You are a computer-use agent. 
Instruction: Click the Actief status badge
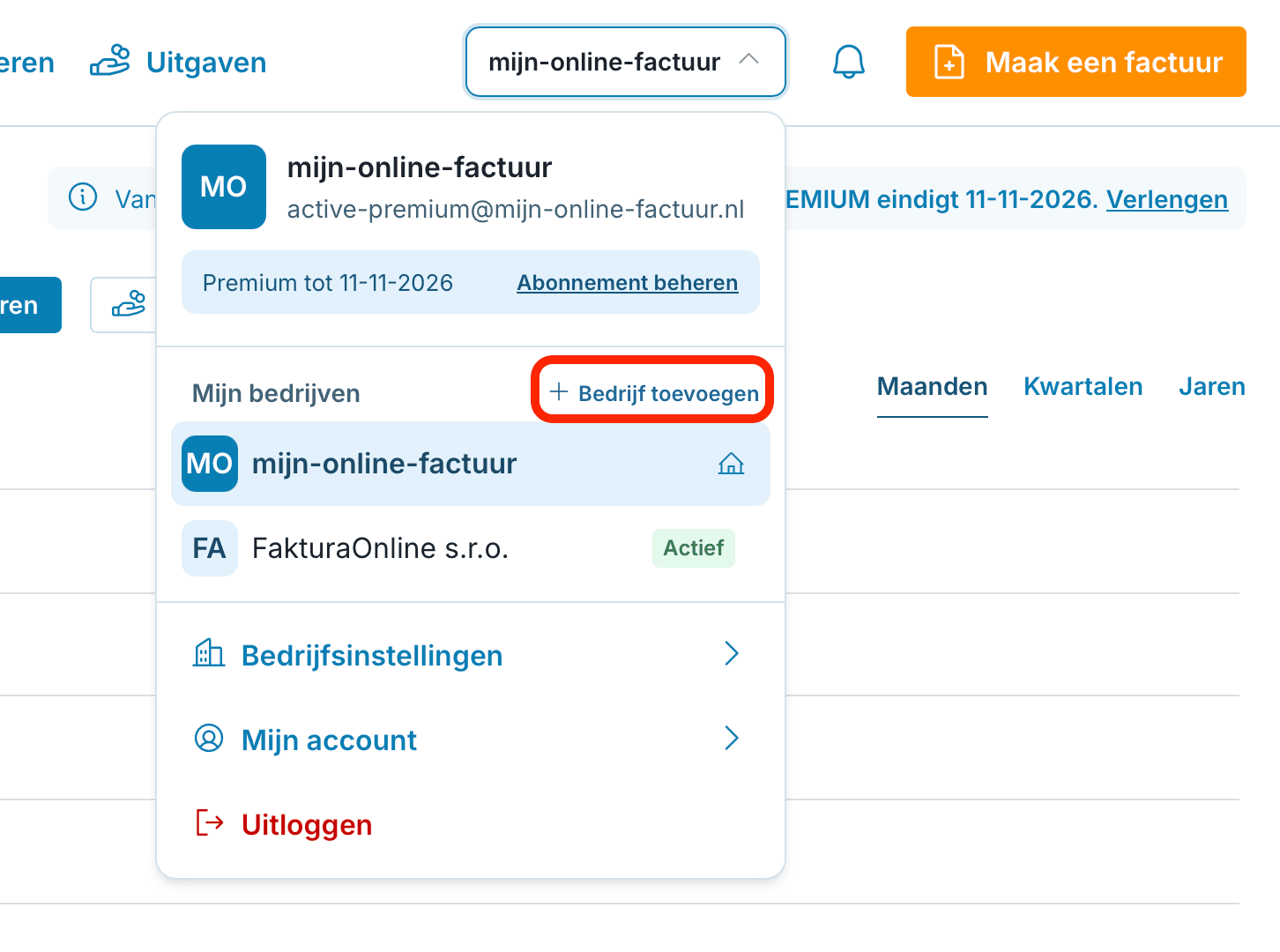pyautogui.click(x=694, y=548)
